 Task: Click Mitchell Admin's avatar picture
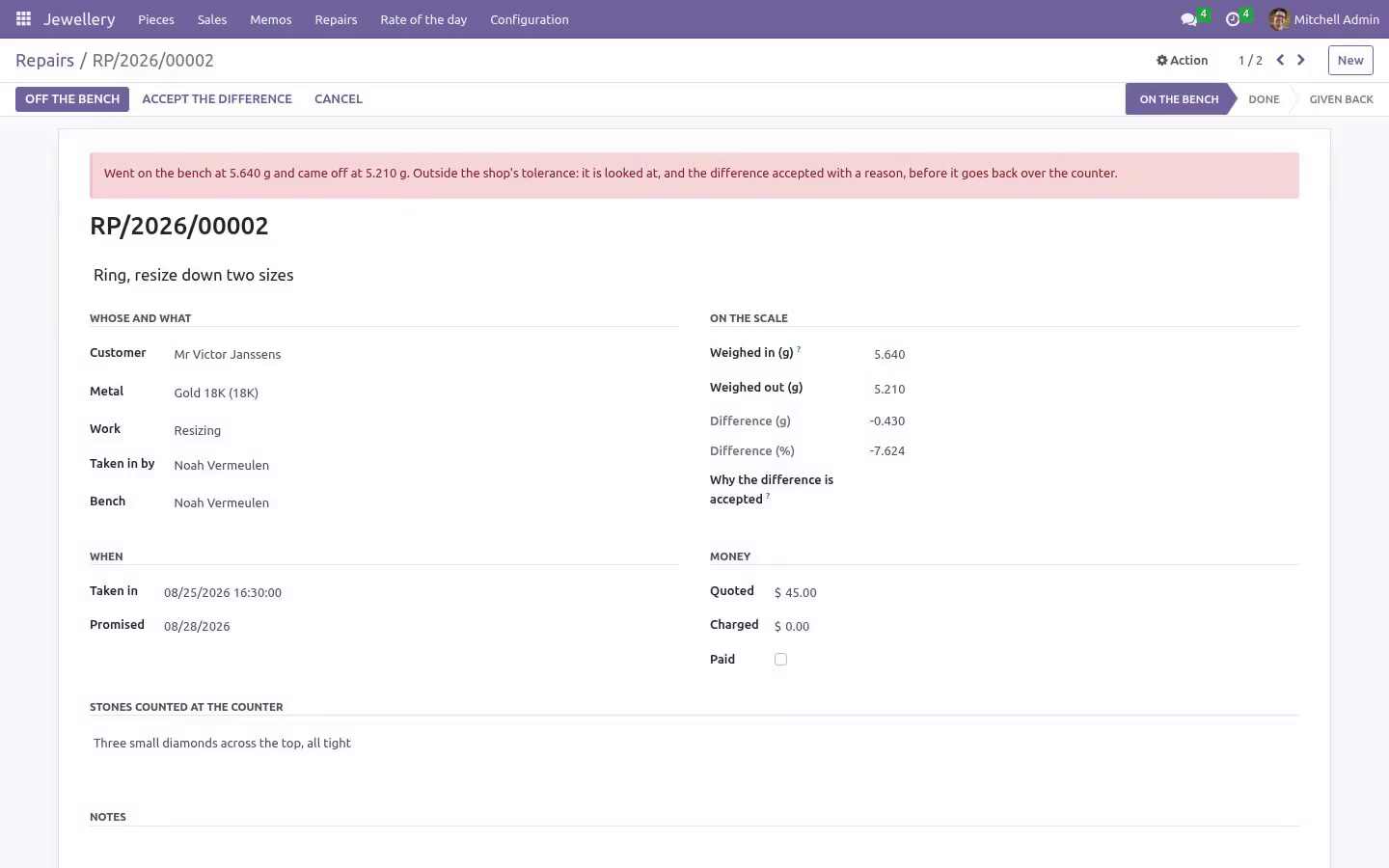(1279, 19)
